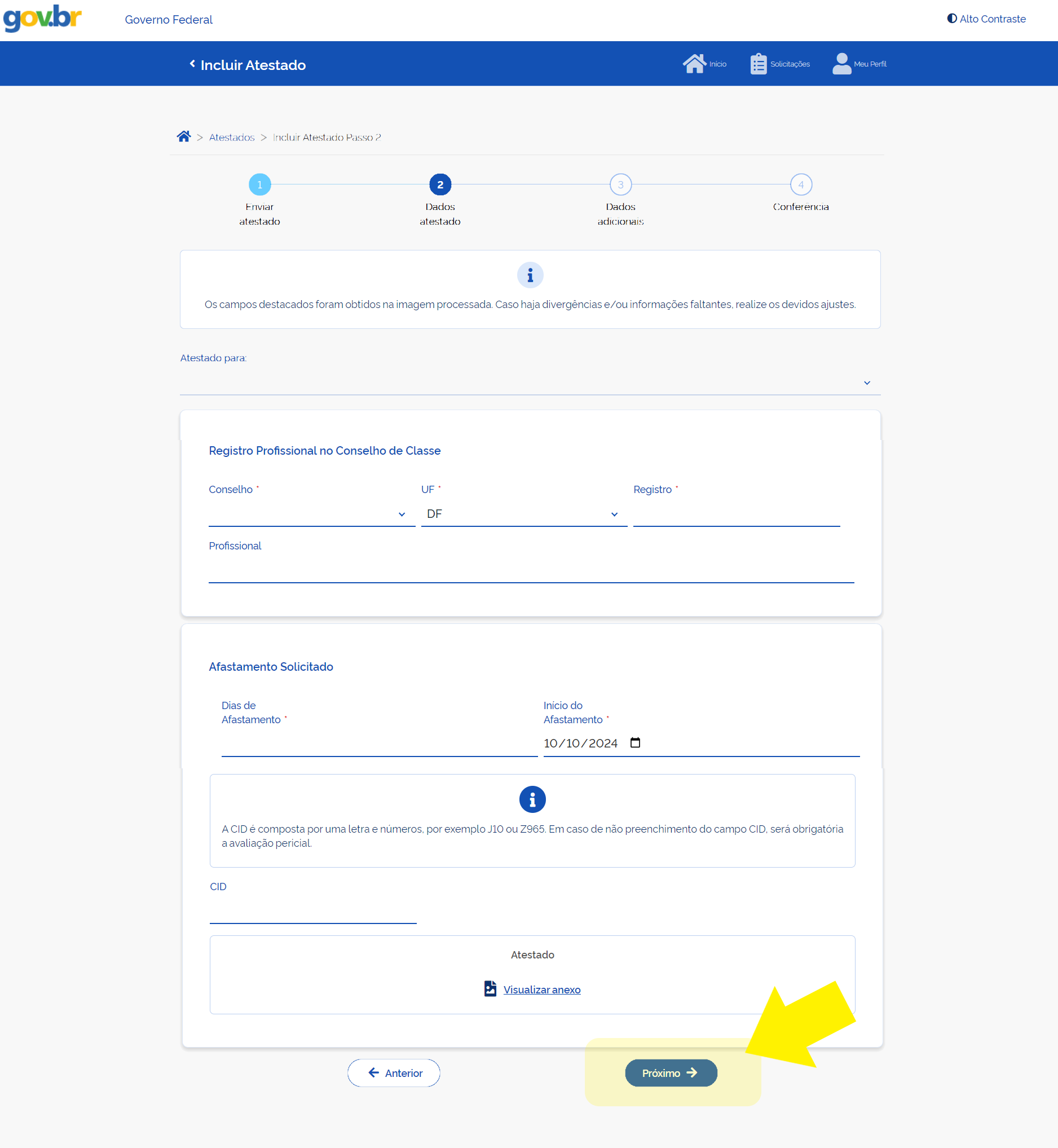Click the Registro input field

point(735,513)
